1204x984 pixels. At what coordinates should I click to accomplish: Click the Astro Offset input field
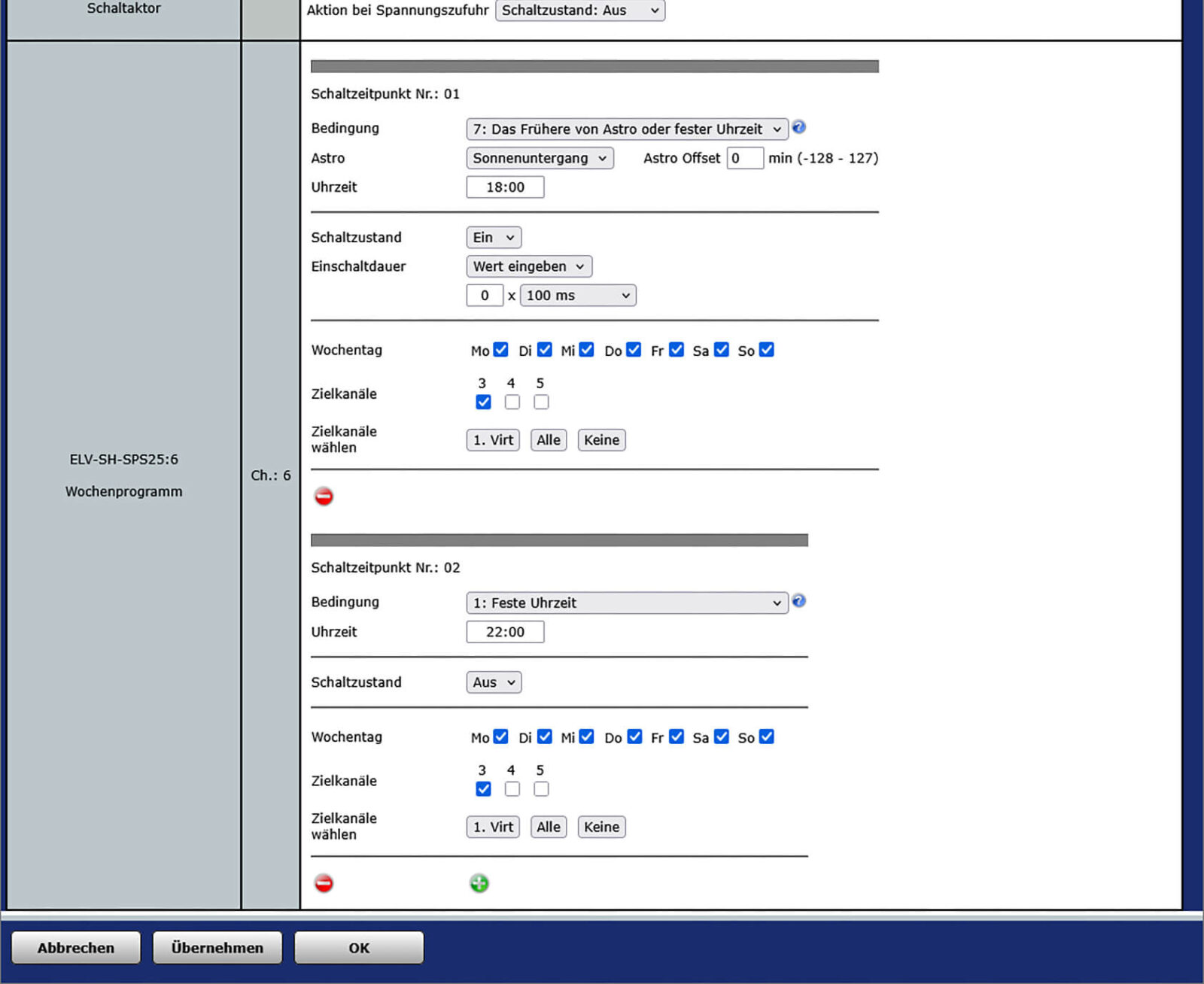(x=744, y=158)
